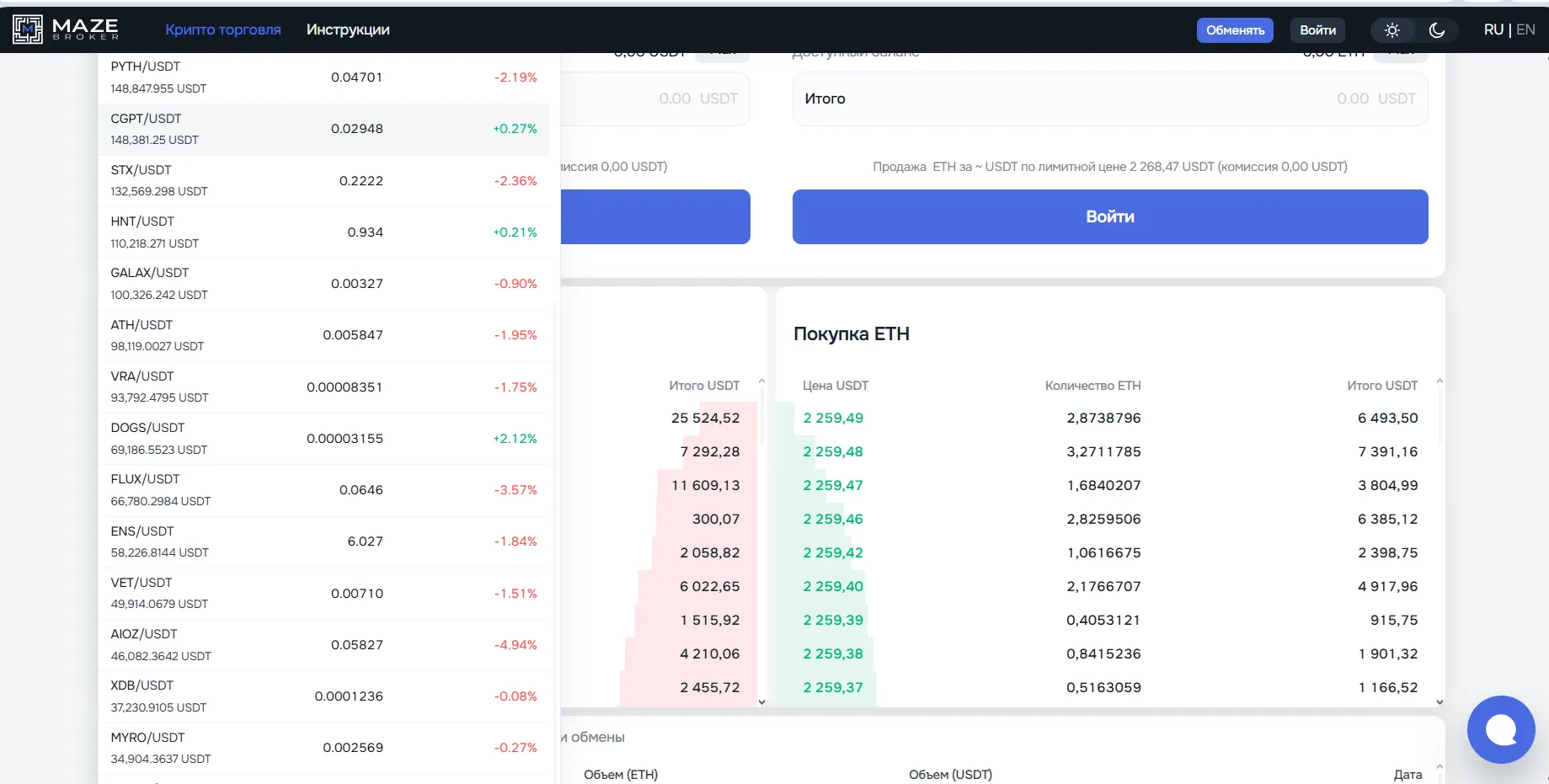Click total 6 493,50 in buy orders
The width and height of the screenshot is (1549, 784).
pos(1388,418)
